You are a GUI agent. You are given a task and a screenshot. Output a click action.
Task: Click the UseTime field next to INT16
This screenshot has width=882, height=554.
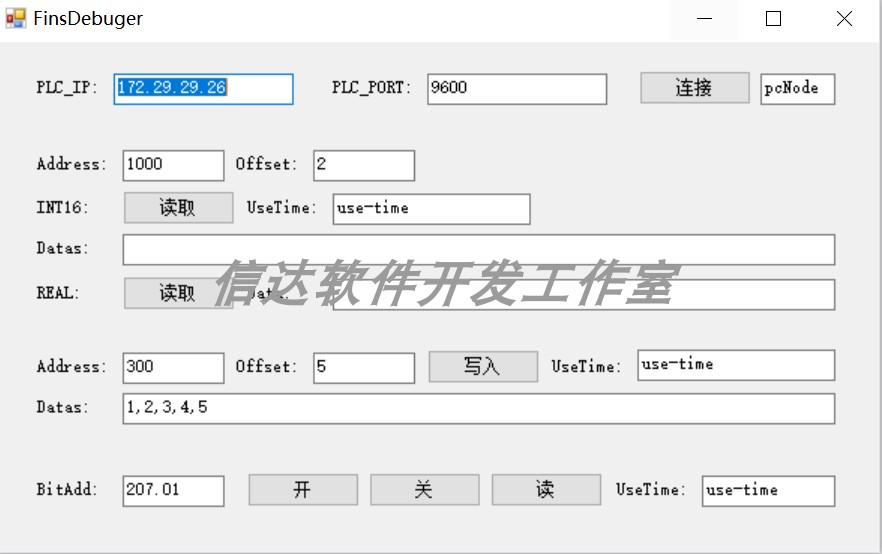(x=431, y=209)
